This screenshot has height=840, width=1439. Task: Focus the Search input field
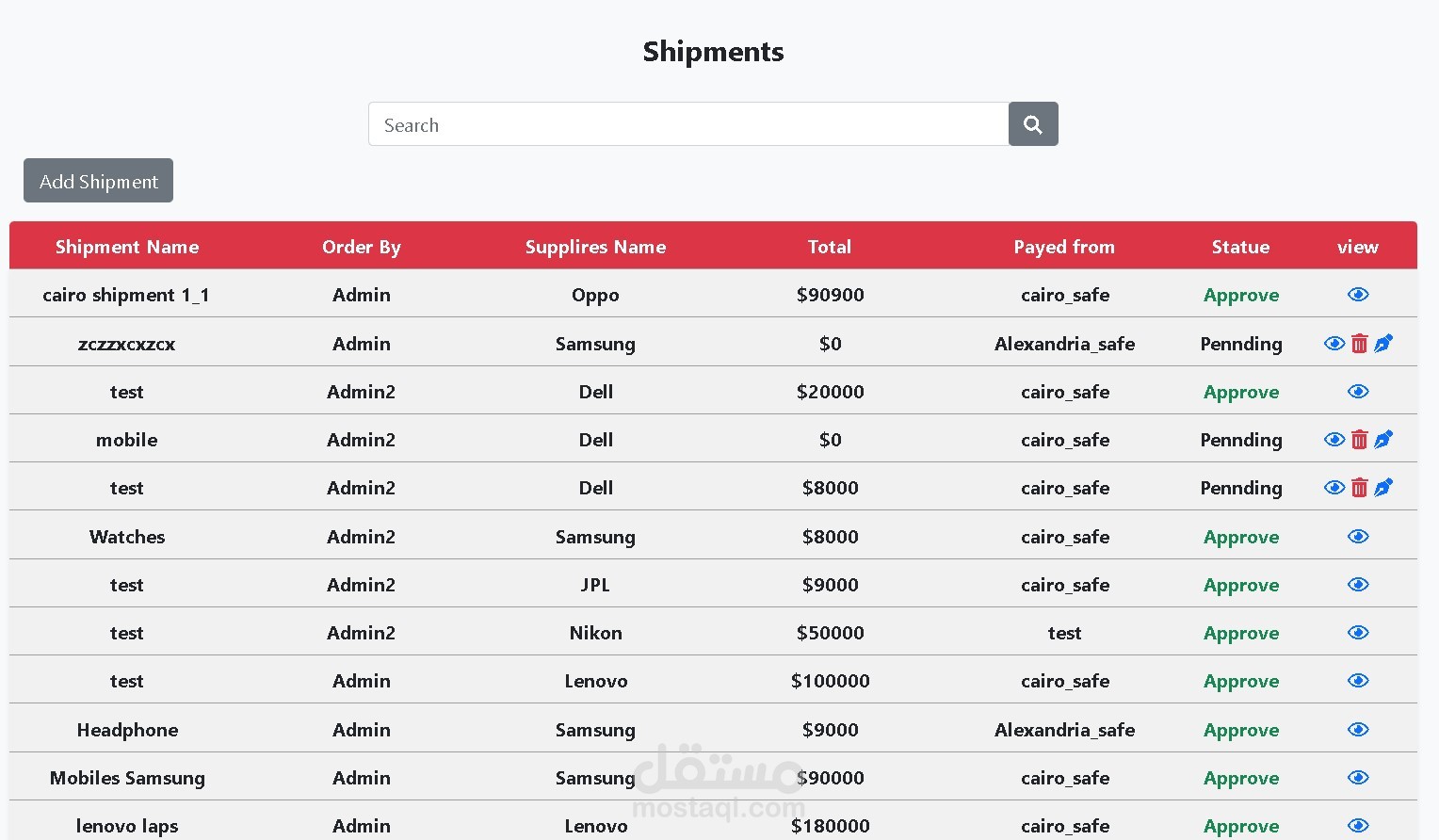tap(688, 124)
